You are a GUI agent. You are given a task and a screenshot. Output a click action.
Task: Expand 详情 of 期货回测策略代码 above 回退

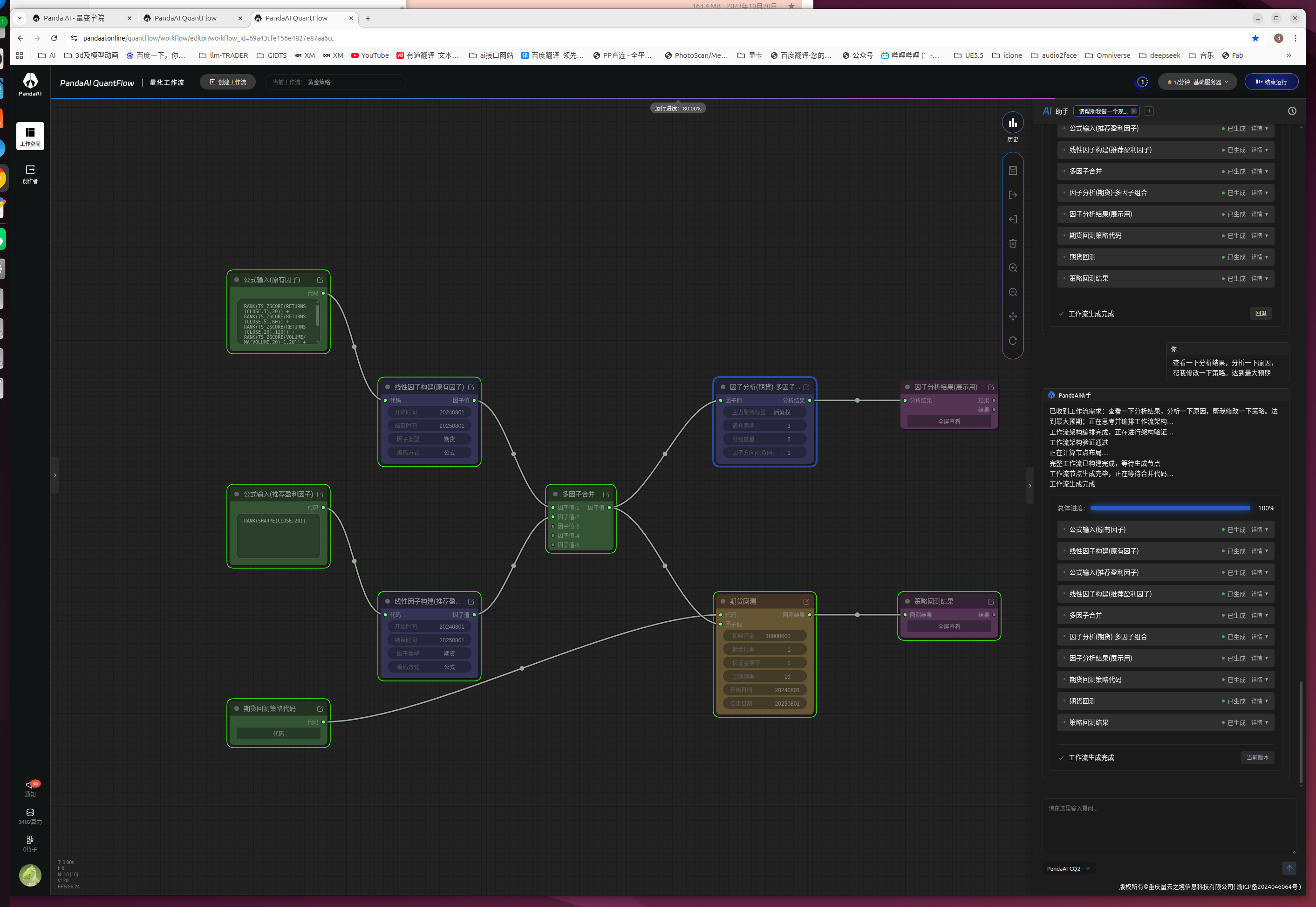1259,236
